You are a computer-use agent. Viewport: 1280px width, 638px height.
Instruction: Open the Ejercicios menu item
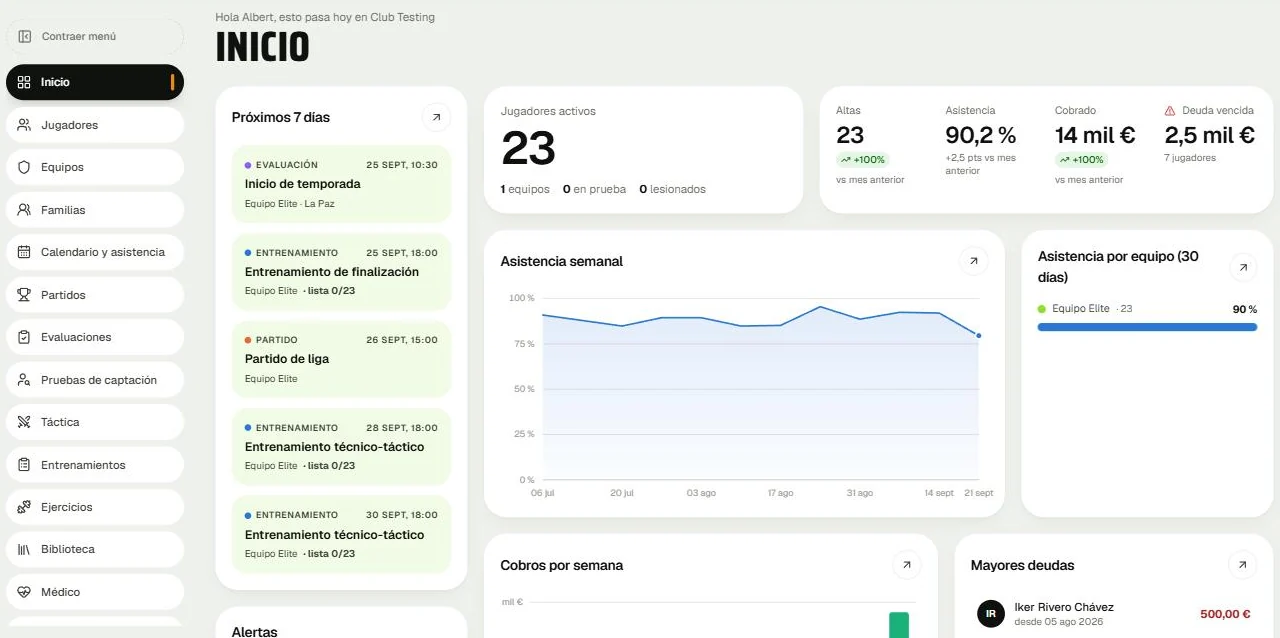(95, 507)
